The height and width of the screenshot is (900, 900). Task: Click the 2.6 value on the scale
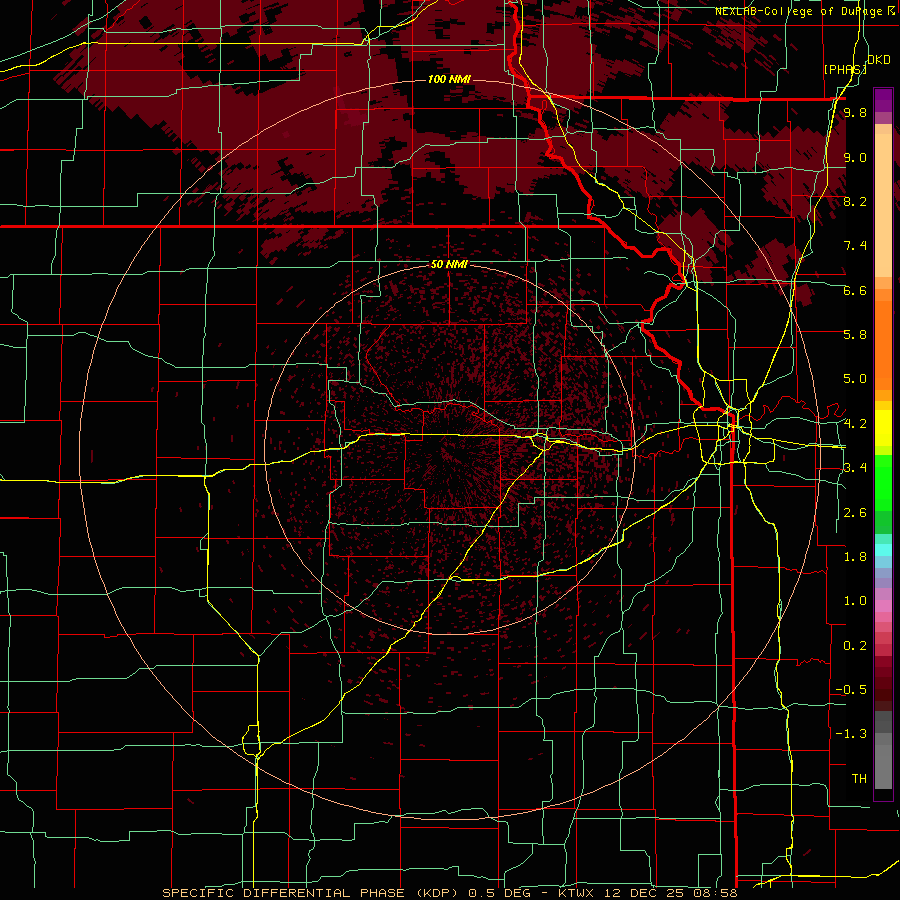click(x=855, y=513)
